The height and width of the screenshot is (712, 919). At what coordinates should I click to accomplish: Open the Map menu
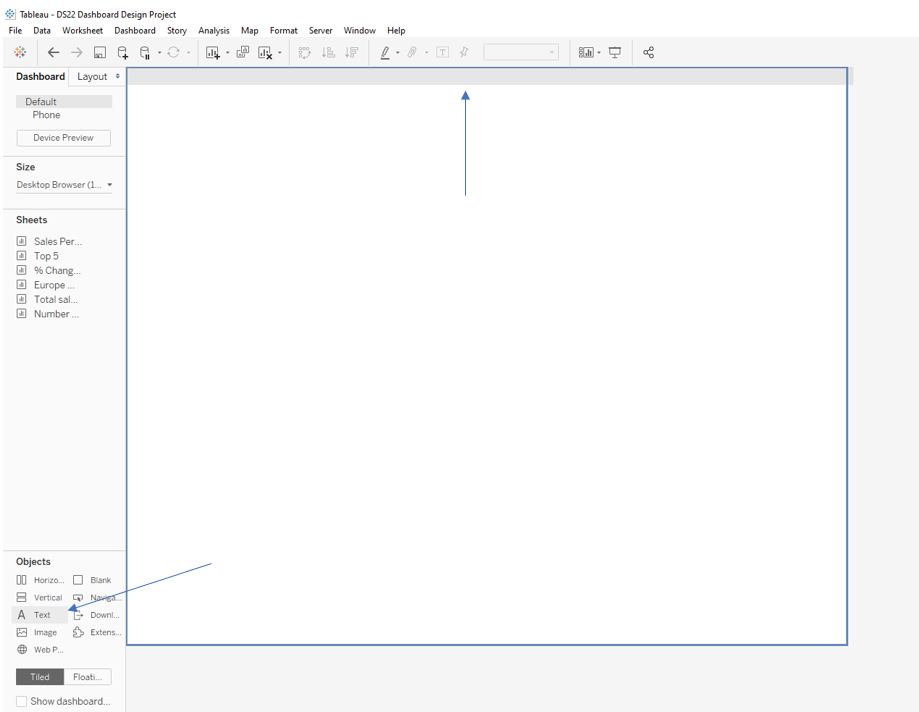(250, 30)
